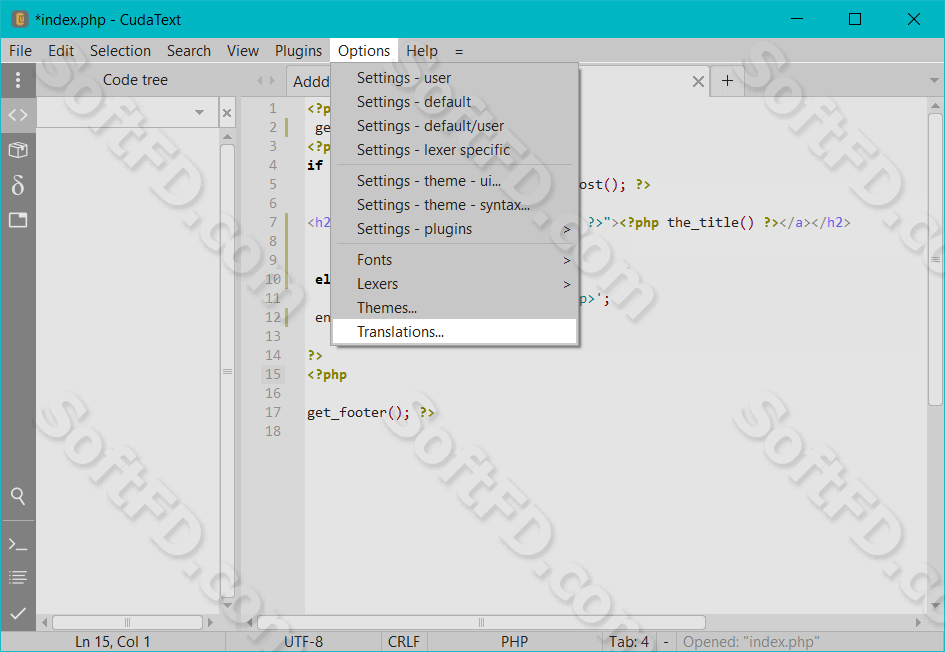Click the '=' menu bar item
This screenshot has height=652, width=945.
point(459,51)
